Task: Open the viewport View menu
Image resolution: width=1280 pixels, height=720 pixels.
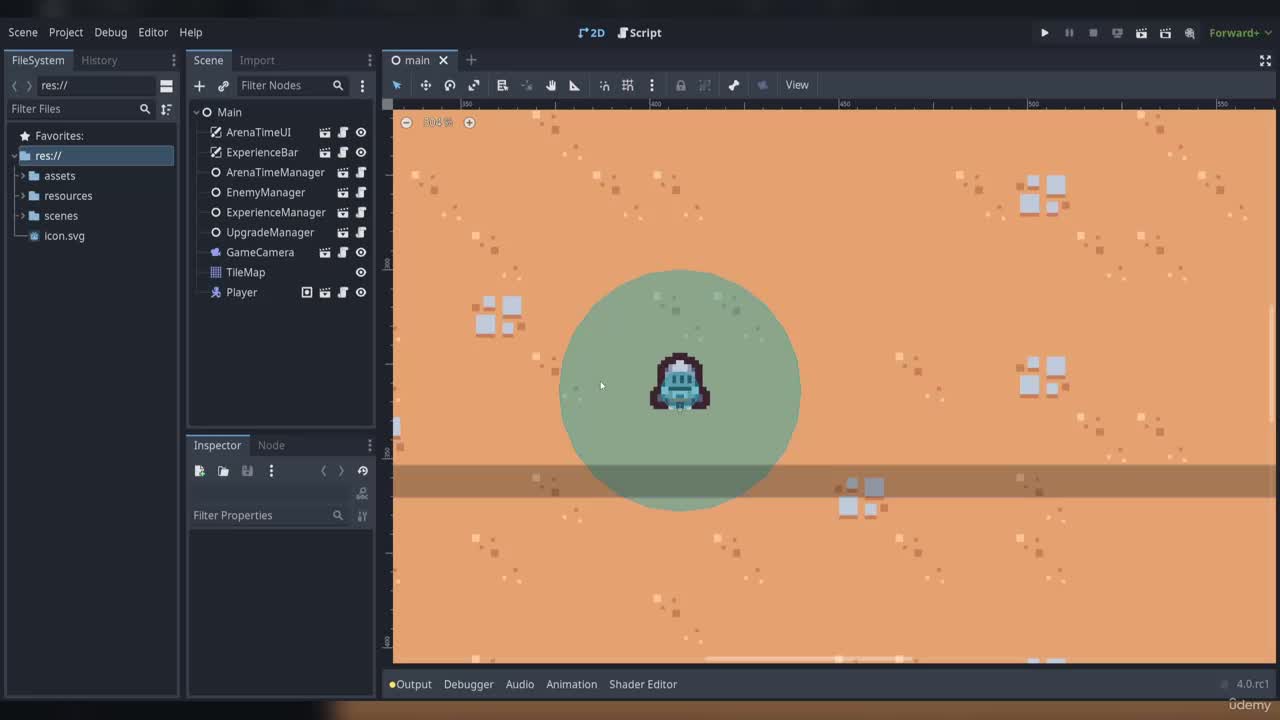Action: (797, 85)
